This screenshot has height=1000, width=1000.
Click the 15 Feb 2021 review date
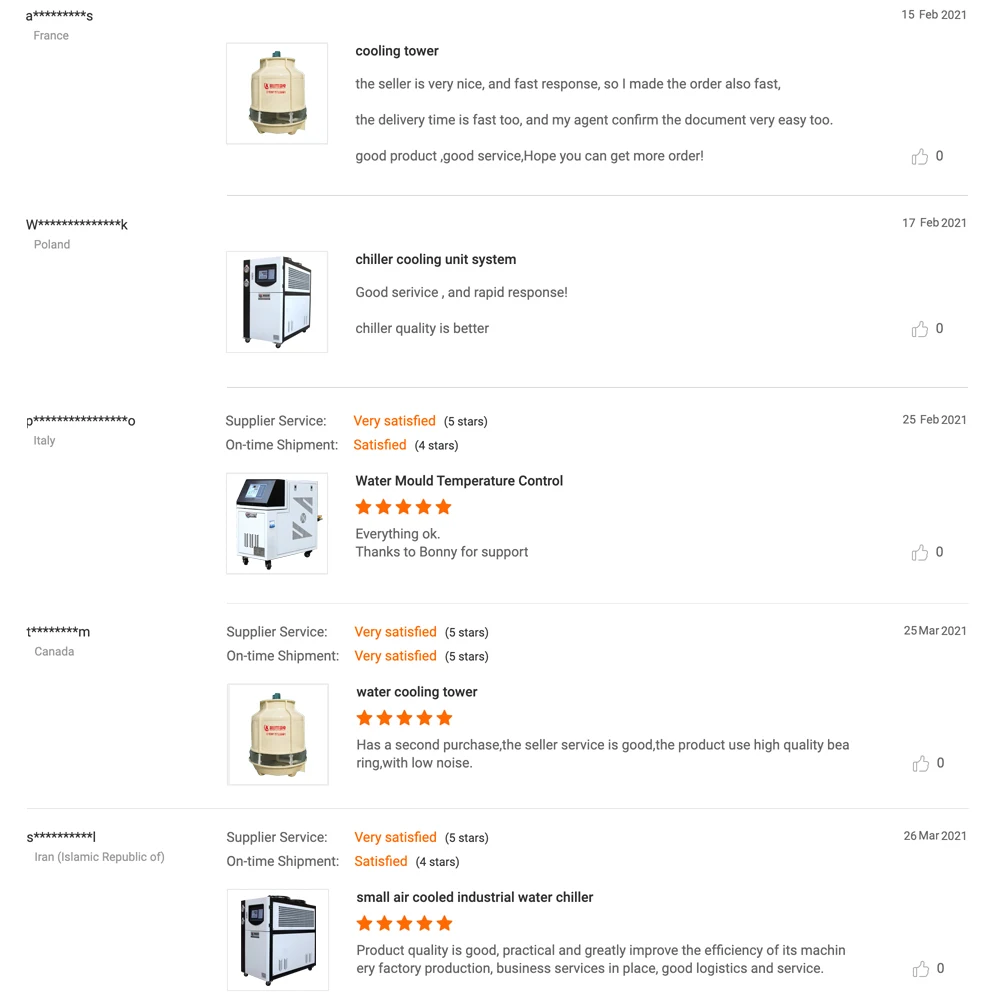[x=934, y=14]
